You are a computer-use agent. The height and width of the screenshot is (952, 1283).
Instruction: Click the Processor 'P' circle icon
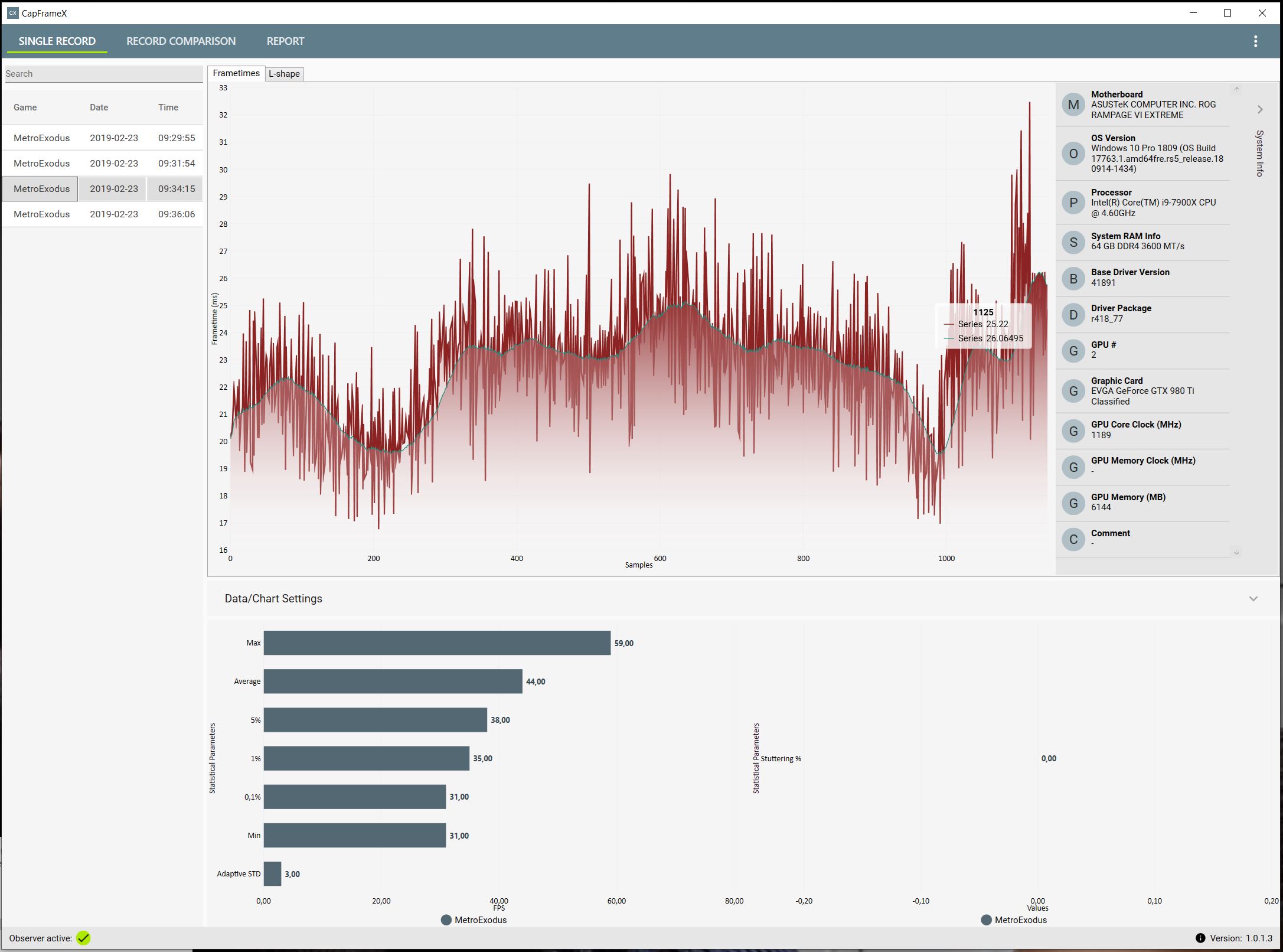click(x=1073, y=203)
